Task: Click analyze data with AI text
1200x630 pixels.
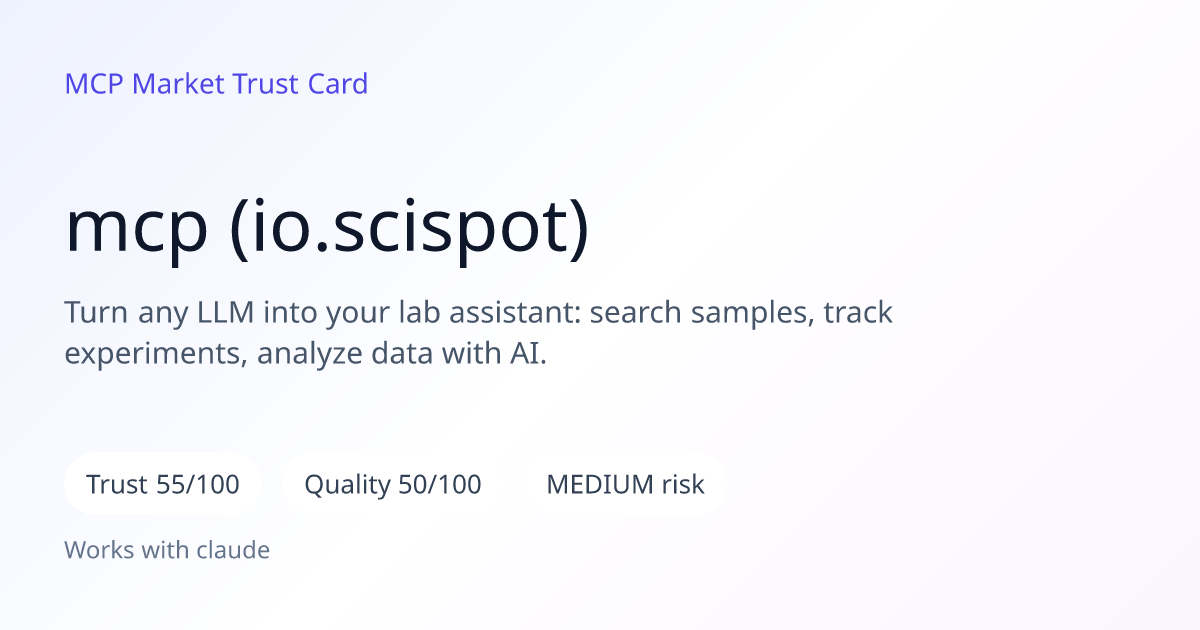Action: pos(402,355)
